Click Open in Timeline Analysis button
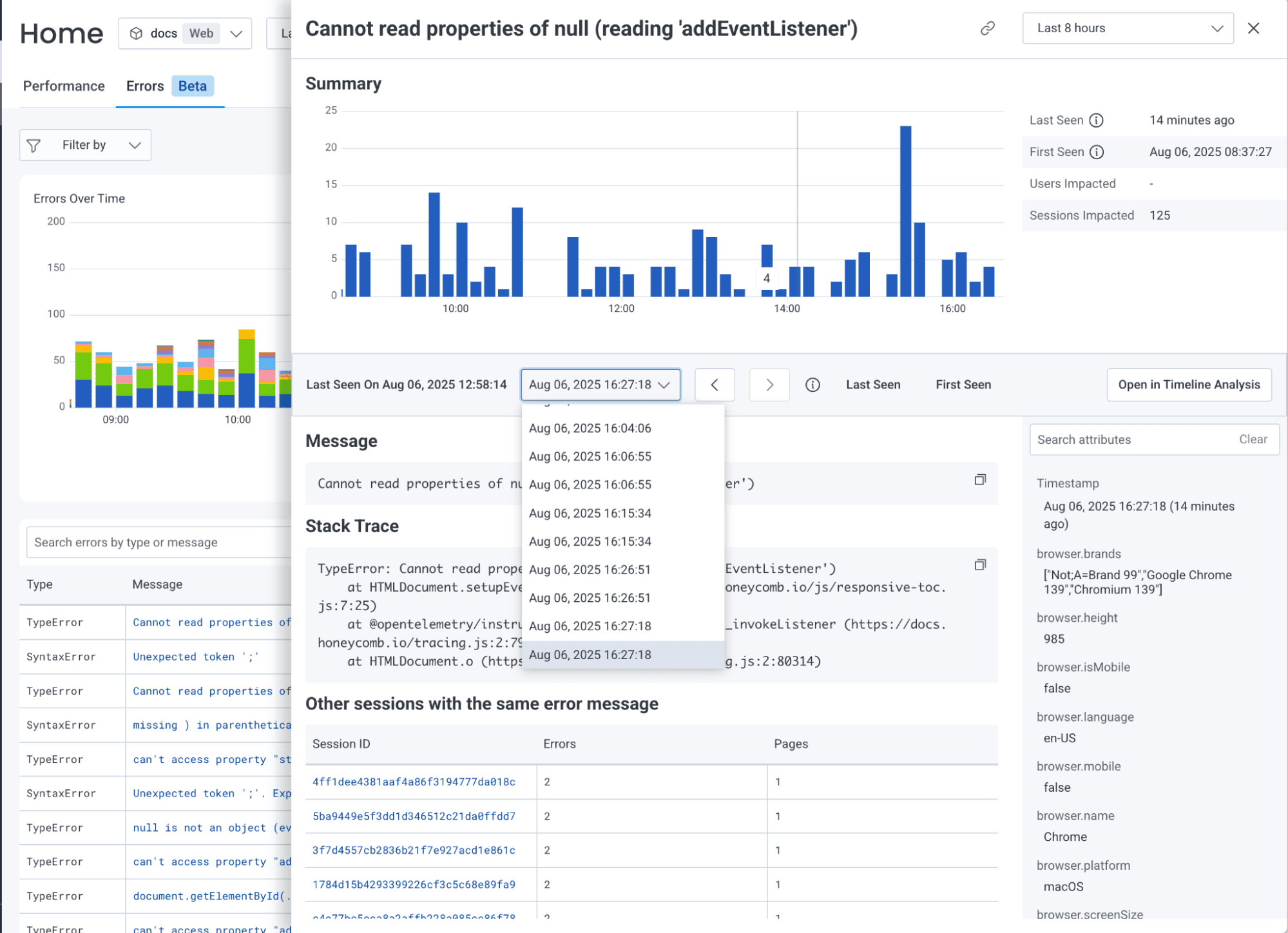Image resolution: width=1288 pixels, height=933 pixels. click(x=1189, y=385)
